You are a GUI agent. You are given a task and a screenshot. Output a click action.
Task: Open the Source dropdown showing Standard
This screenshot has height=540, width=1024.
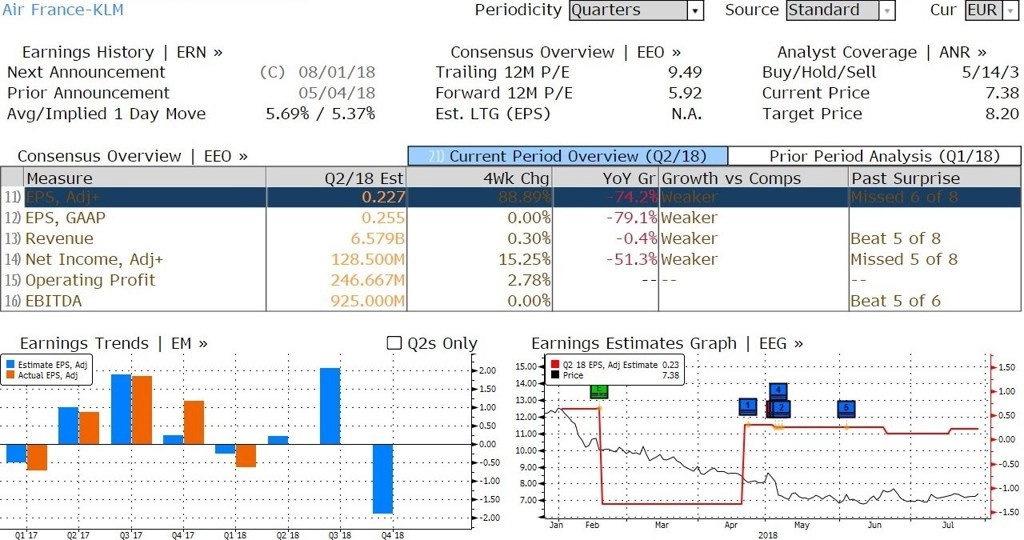pyautogui.click(x=840, y=10)
